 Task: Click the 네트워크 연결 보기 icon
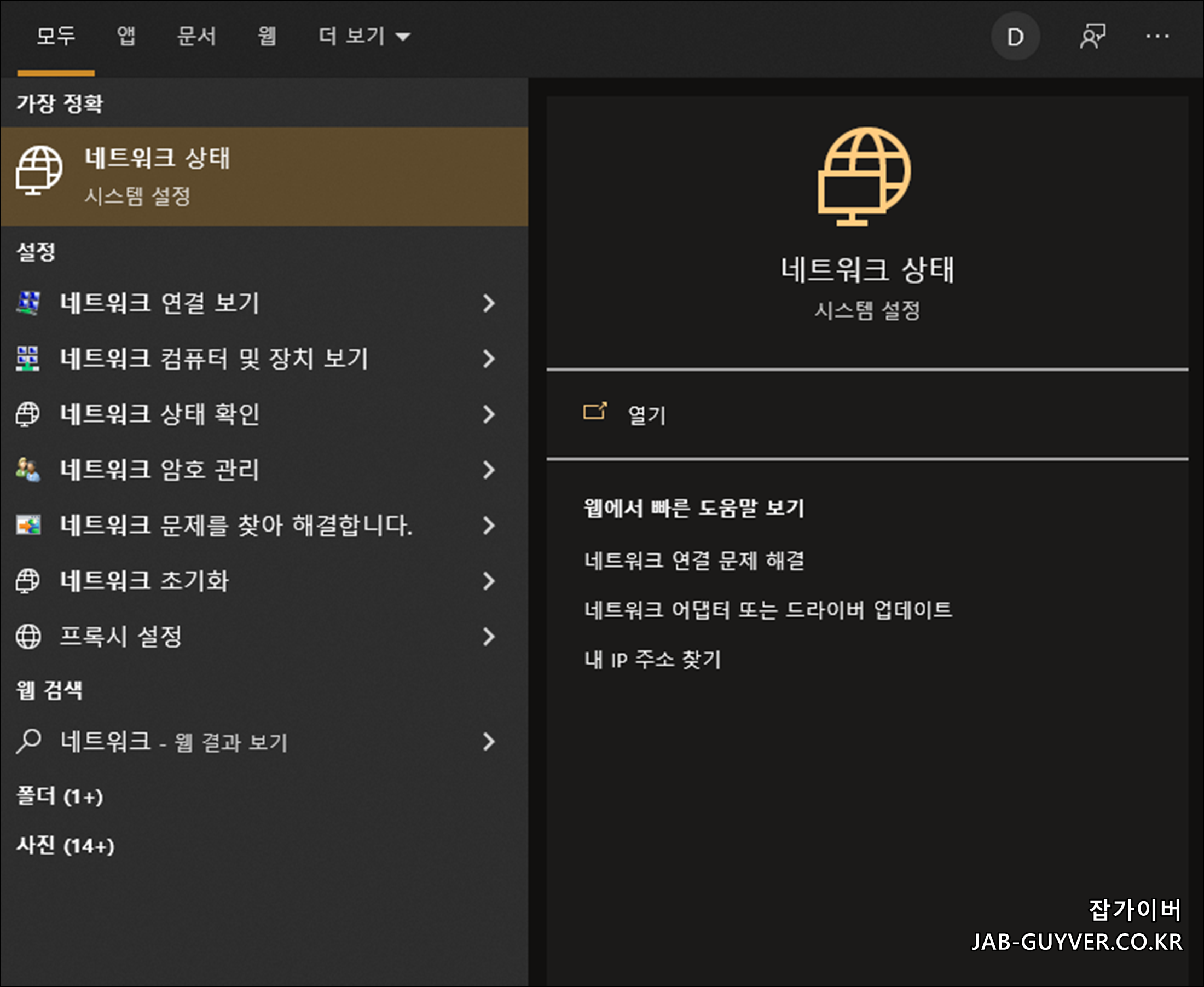[28, 303]
